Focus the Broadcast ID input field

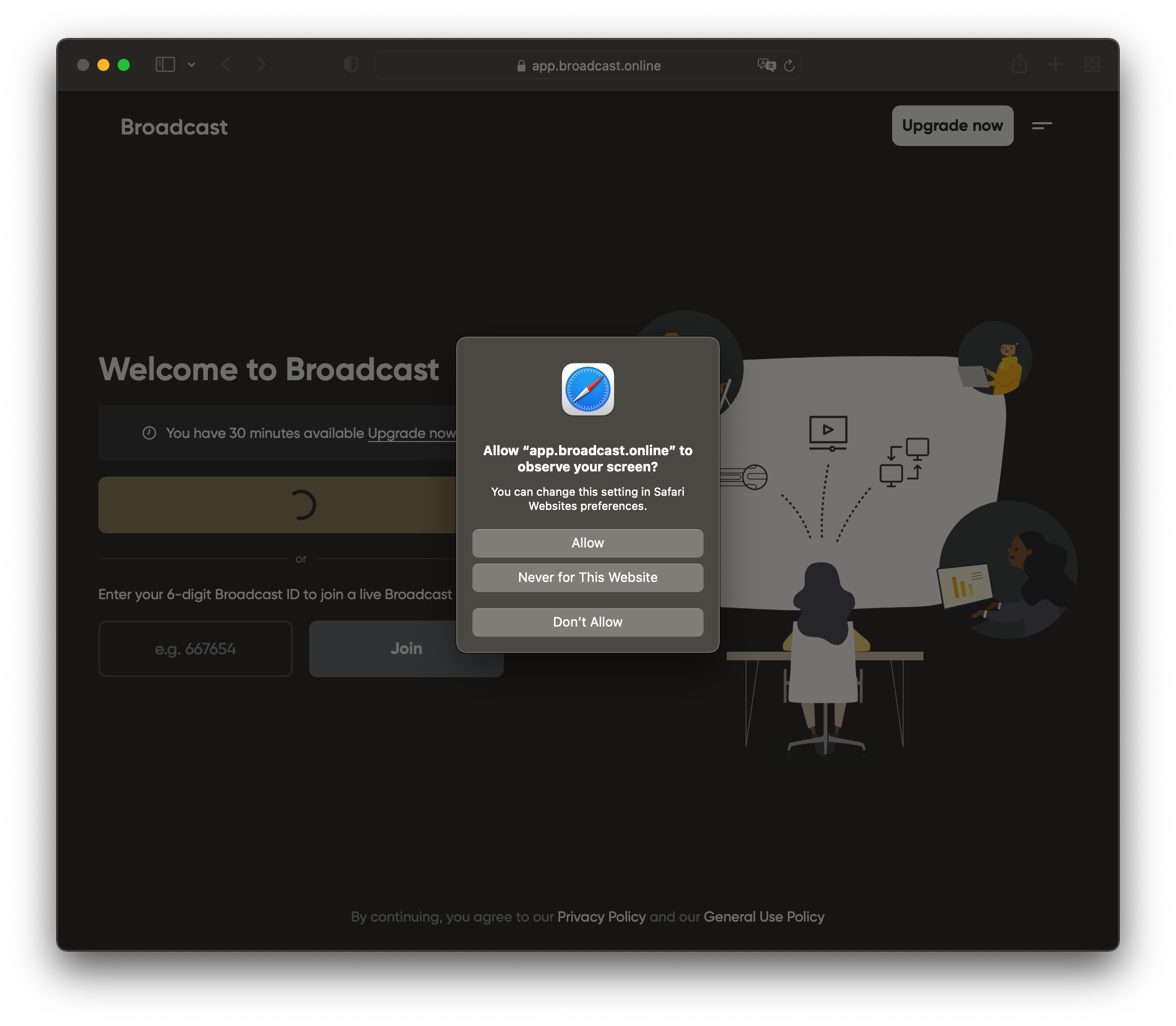click(195, 649)
